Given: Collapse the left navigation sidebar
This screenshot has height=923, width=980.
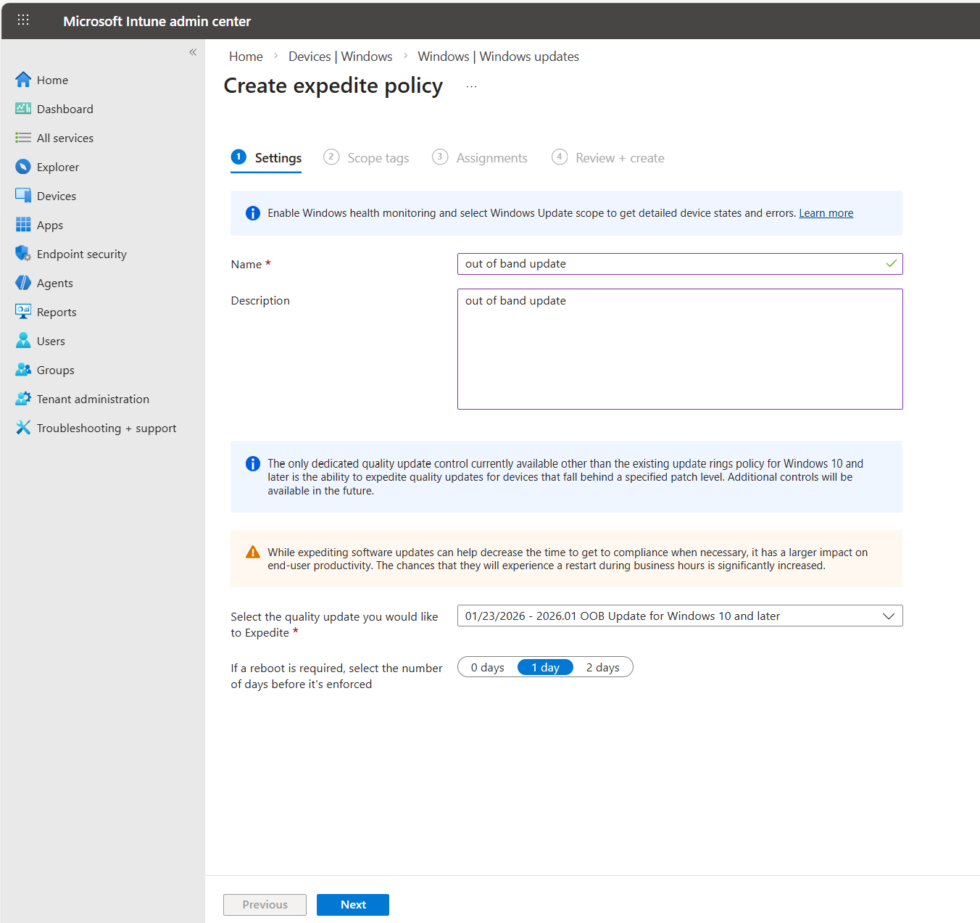Looking at the screenshot, I should click(192, 52).
